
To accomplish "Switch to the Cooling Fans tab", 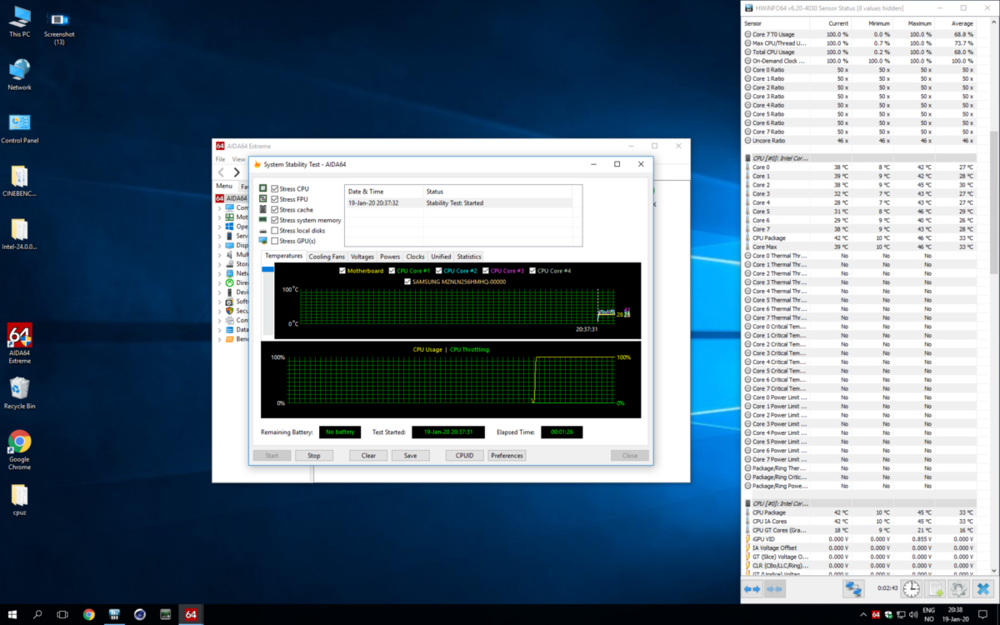I will [327, 256].
